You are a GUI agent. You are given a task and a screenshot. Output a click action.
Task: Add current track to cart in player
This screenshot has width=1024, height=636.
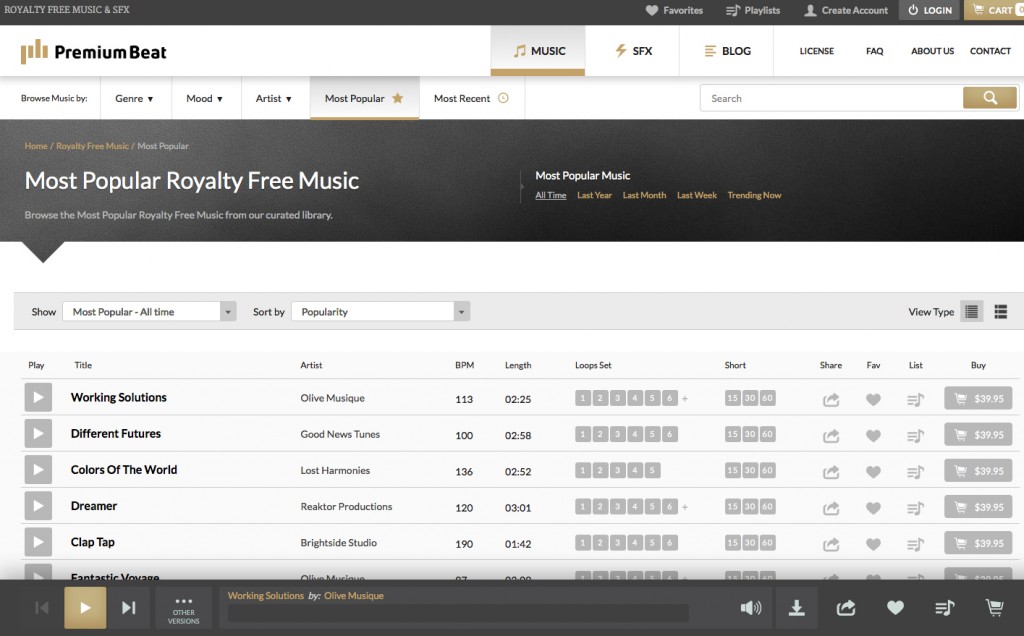994,608
